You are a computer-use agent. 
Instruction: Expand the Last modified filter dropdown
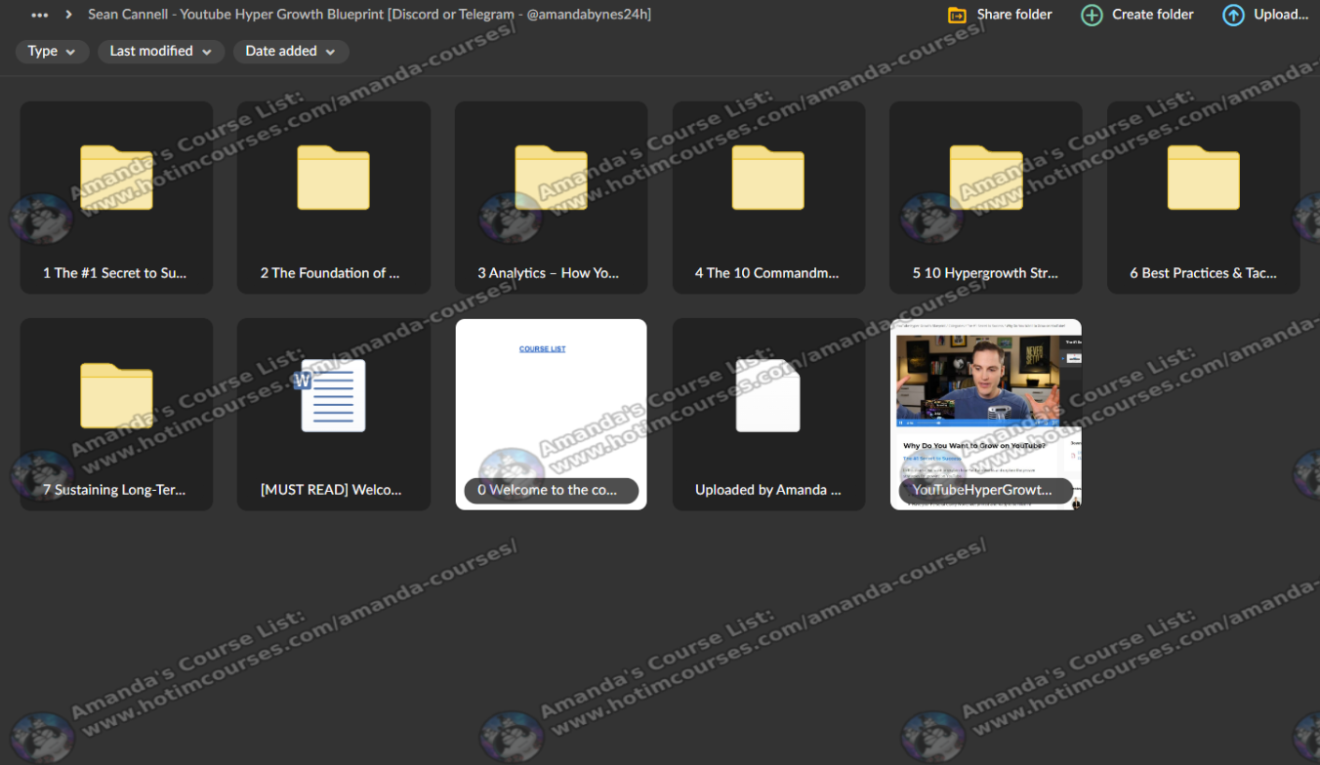[160, 51]
